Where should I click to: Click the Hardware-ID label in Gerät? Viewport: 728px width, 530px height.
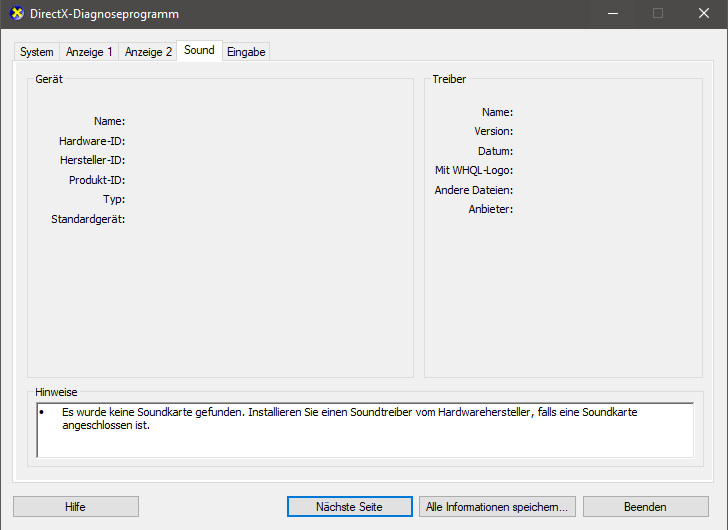click(x=92, y=141)
